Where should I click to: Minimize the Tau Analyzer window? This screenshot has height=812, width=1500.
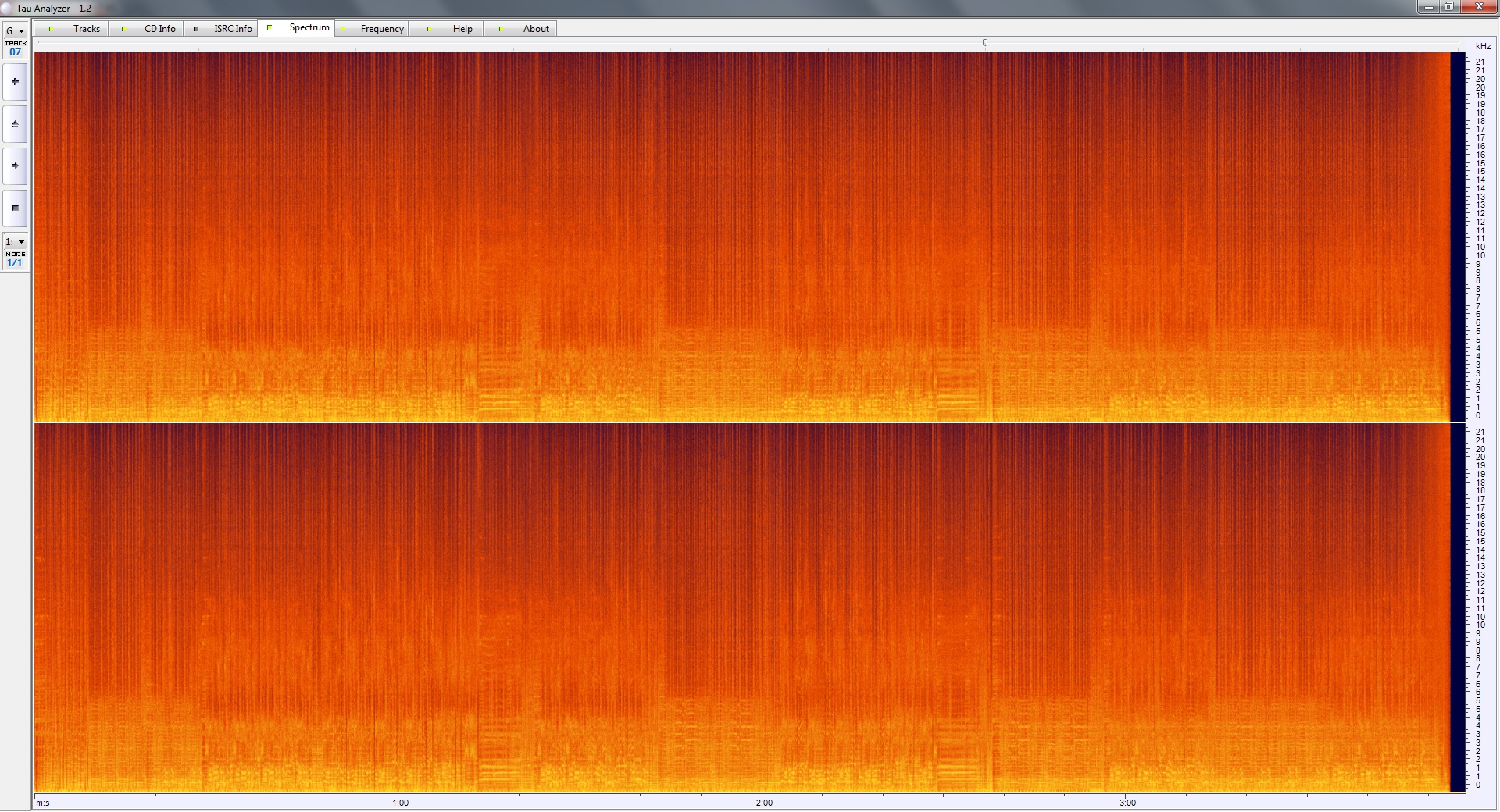tap(1429, 7)
